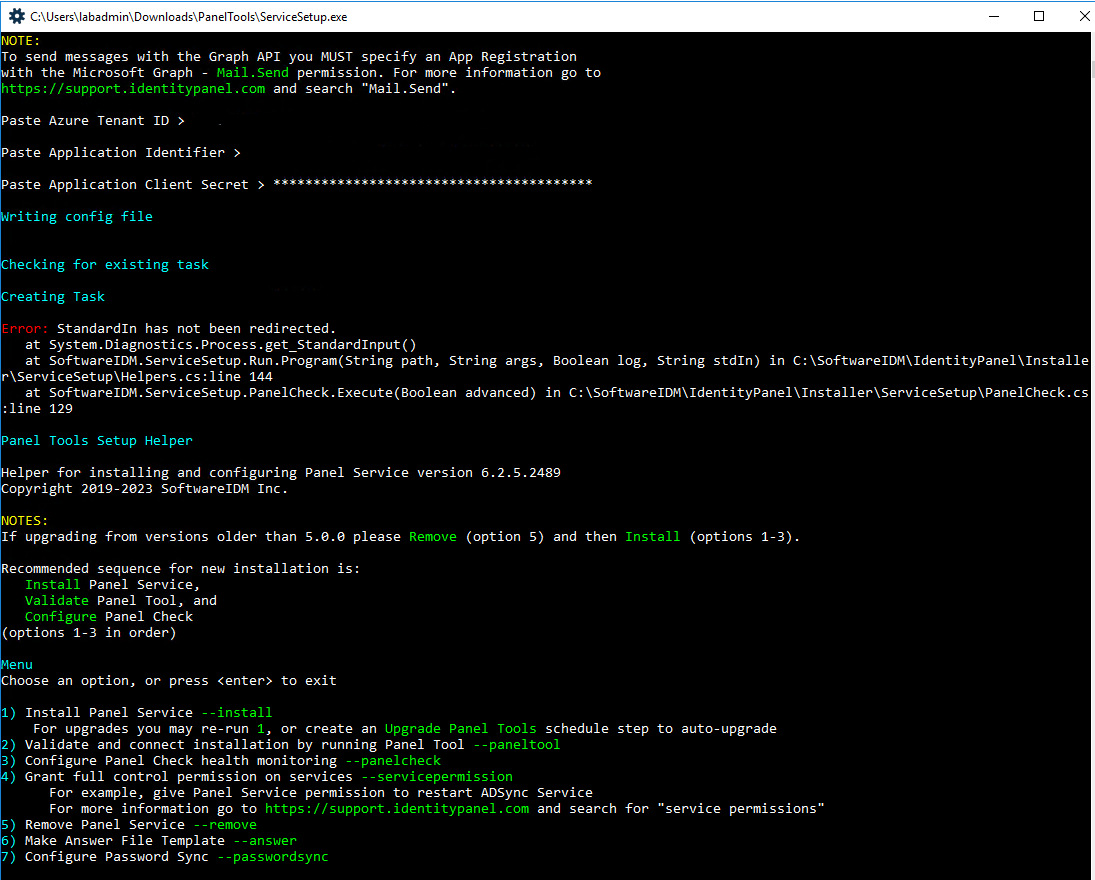1095x880 pixels.
Task: Click the restart ADSync Service example line
Action: pyautogui.click(x=321, y=793)
